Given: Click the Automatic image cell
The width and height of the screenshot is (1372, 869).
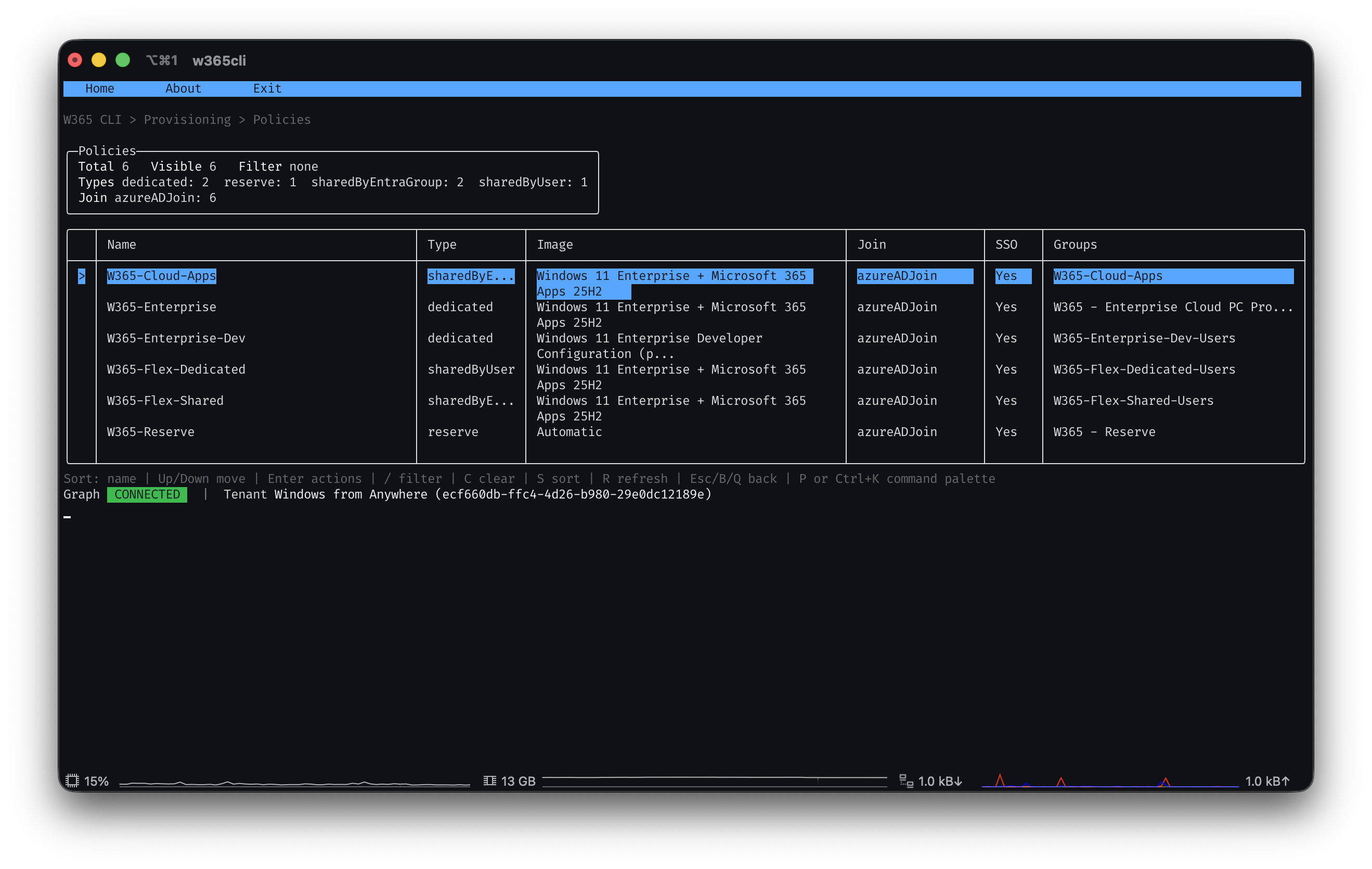Looking at the screenshot, I should (569, 432).
